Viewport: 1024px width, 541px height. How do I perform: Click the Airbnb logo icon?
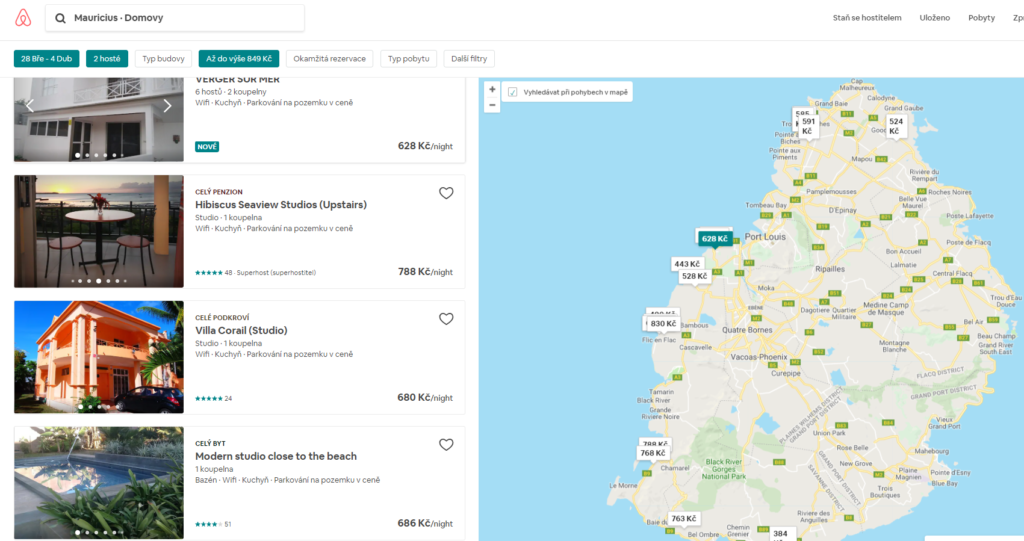(23, 18)
